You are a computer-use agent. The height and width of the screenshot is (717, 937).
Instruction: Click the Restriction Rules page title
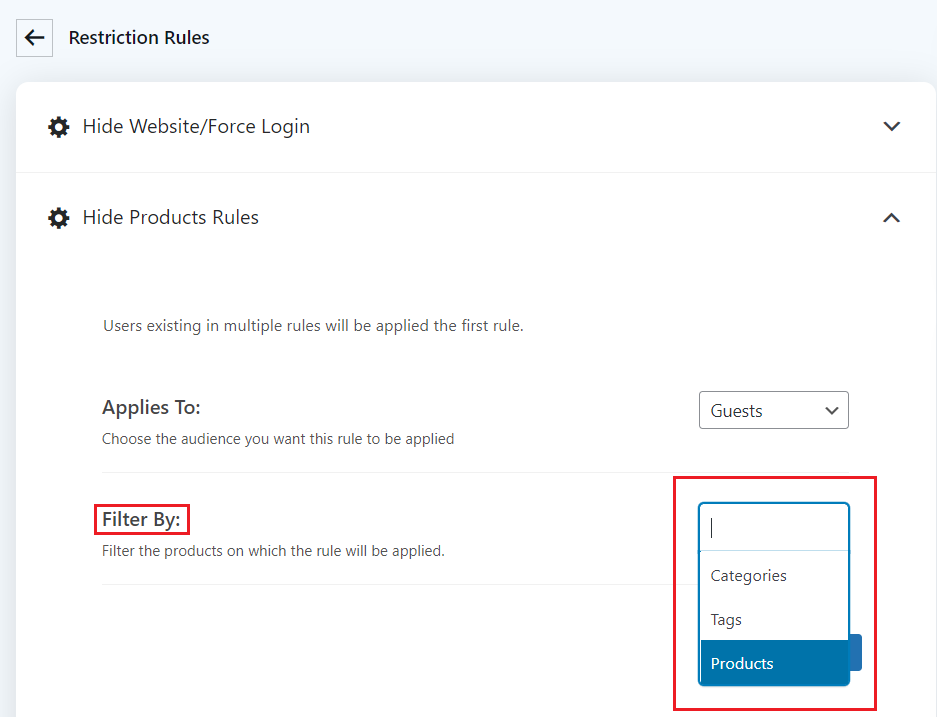139,38
